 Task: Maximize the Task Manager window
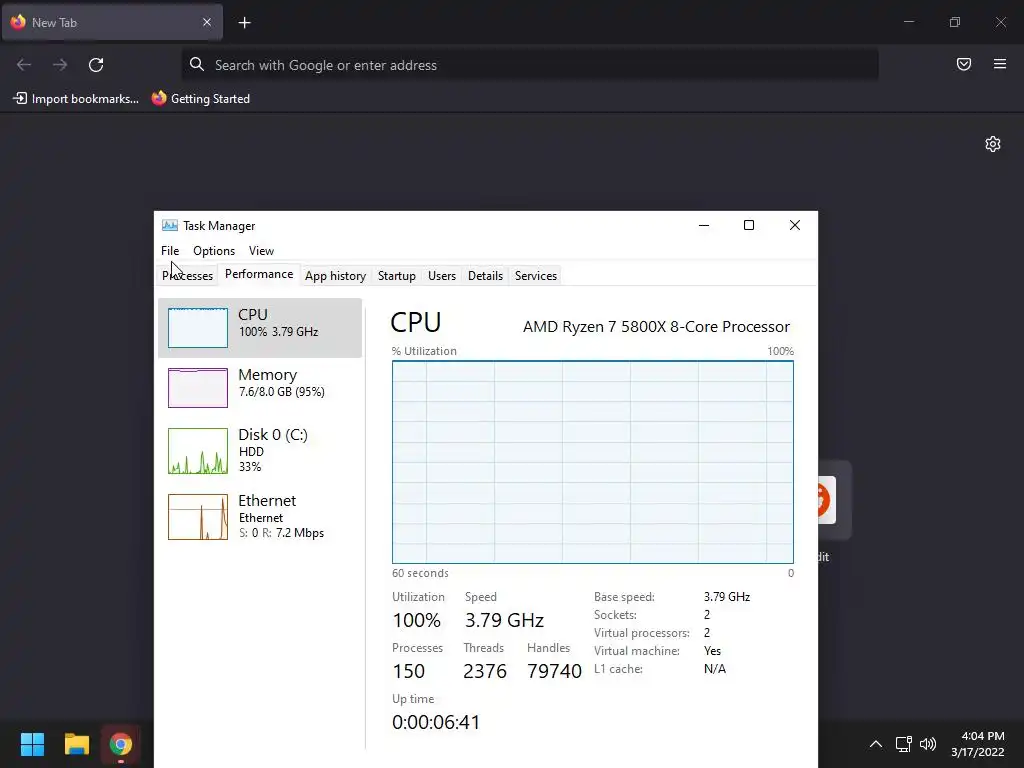click(749, 225)
